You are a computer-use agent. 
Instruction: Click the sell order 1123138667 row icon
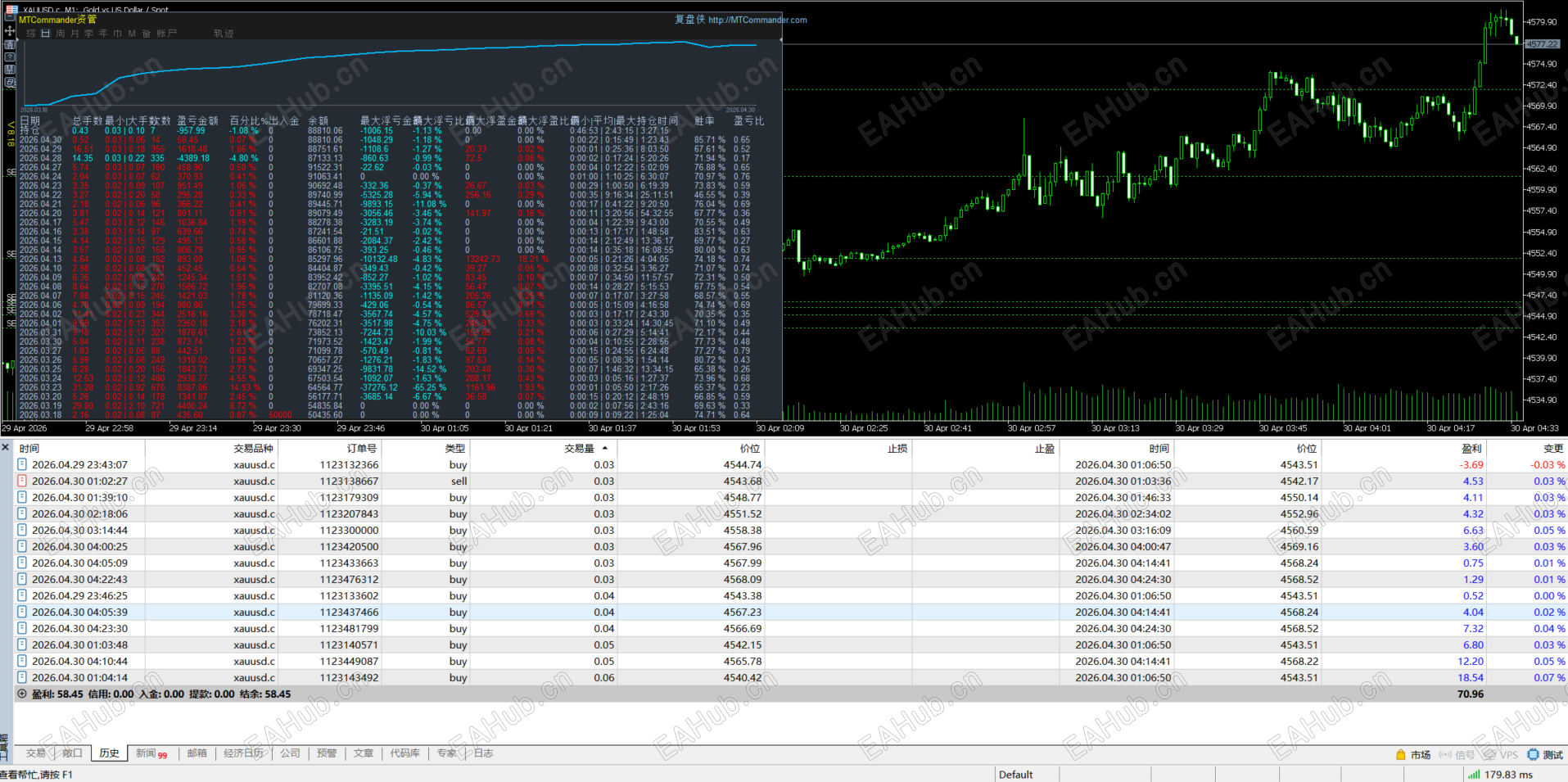[22, 481]
